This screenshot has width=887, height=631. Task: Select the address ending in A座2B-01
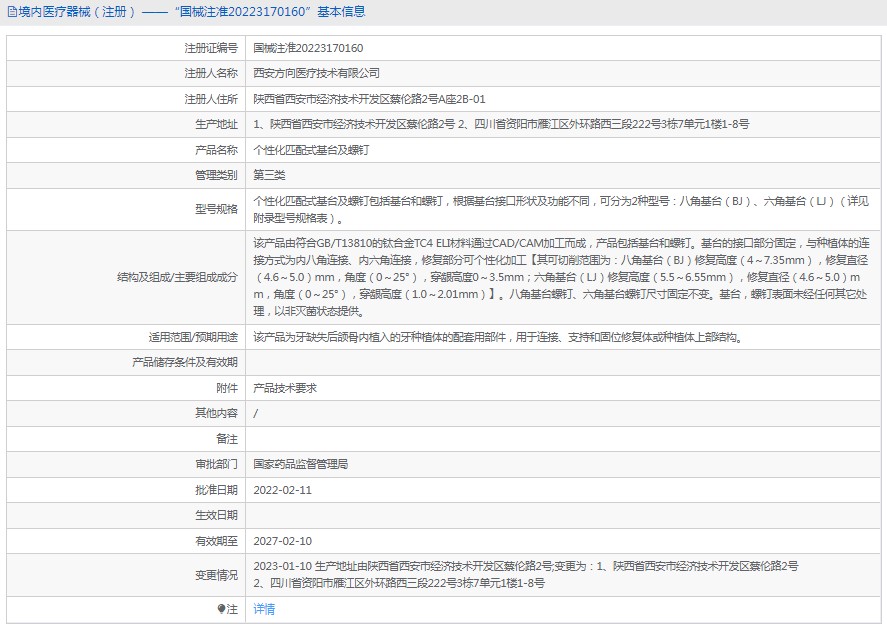click(369, 99)
